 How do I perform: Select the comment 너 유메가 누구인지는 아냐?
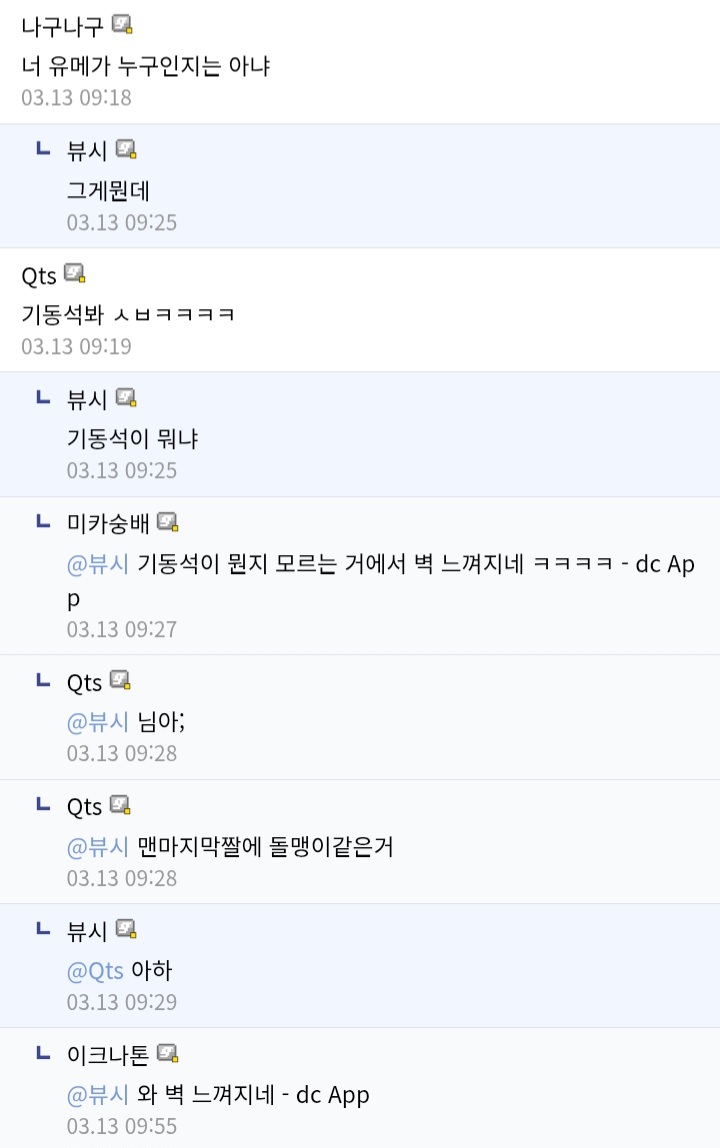click(146, 67)
